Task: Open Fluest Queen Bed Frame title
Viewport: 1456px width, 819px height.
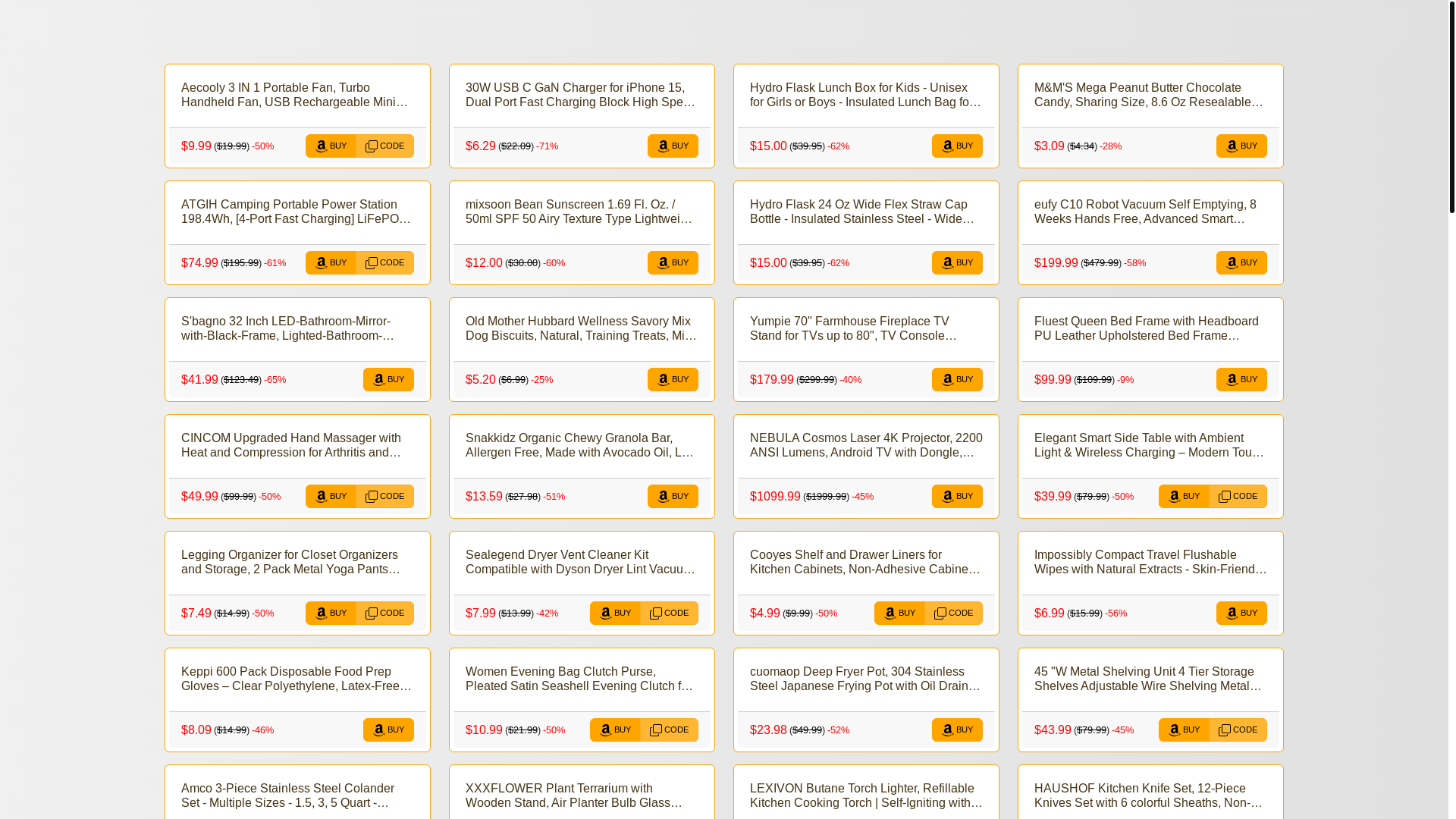Action: click(x=1150, y=328)
